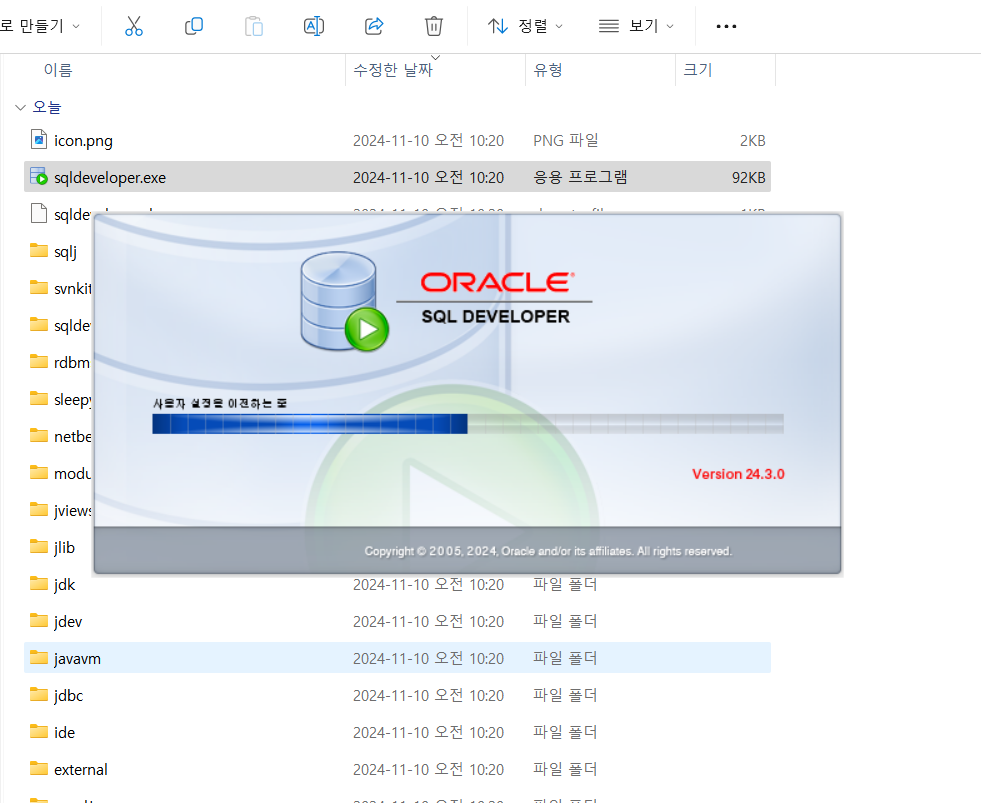The width and height of the screenshot is (981, 803).
Task: Click the external row 파일 폴더 type cell
Action: click(565, 769)
